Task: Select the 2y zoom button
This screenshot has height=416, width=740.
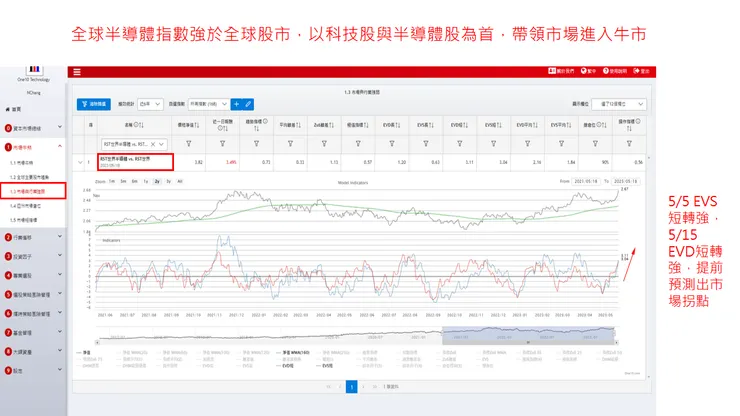Action: click(157, 181)
